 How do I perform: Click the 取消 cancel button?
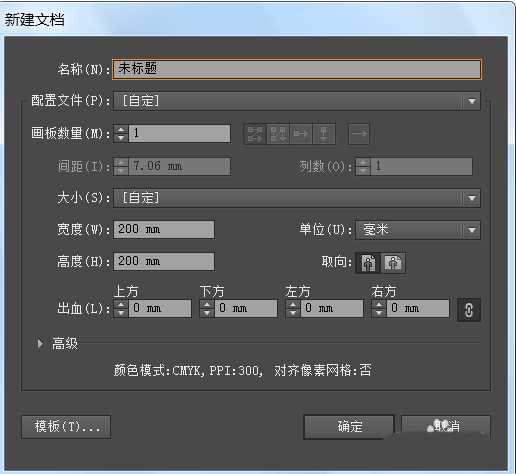pyautogui.click(x=446, y=426)
